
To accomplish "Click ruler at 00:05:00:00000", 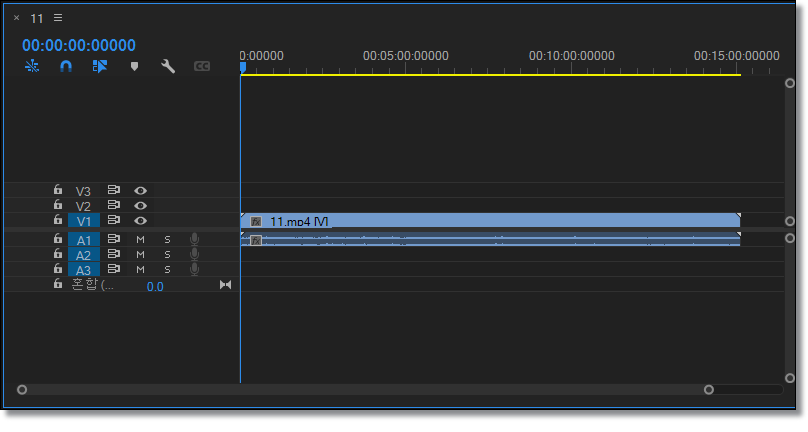I will pos(406,56).
